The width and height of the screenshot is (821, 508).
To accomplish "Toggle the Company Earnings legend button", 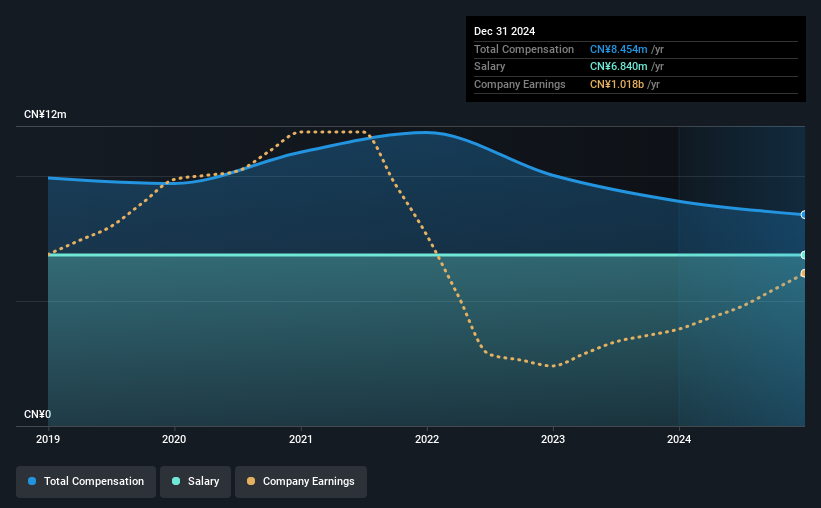I will [x=301, y=482].
